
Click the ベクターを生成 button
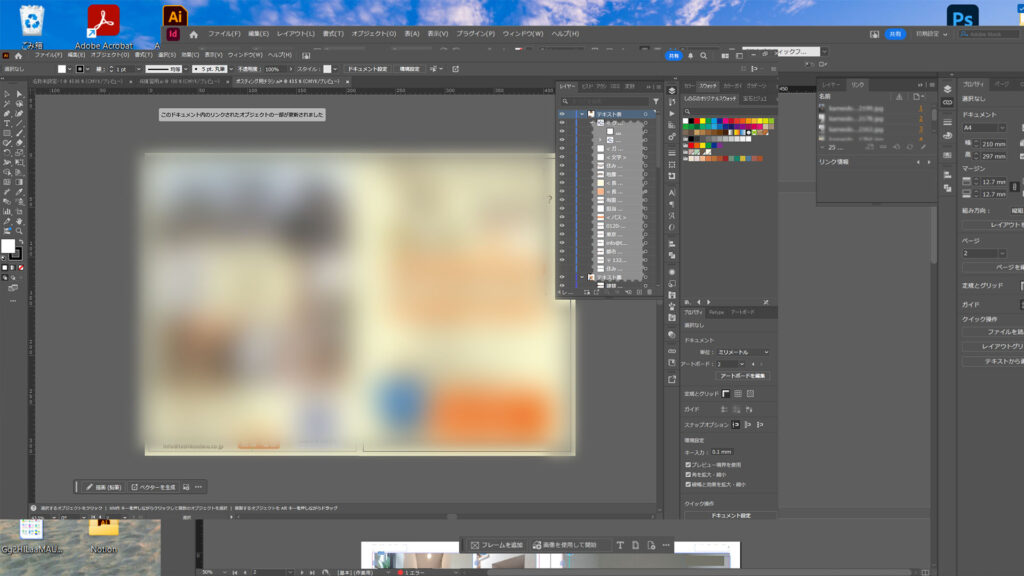click(x=153, y=487)
